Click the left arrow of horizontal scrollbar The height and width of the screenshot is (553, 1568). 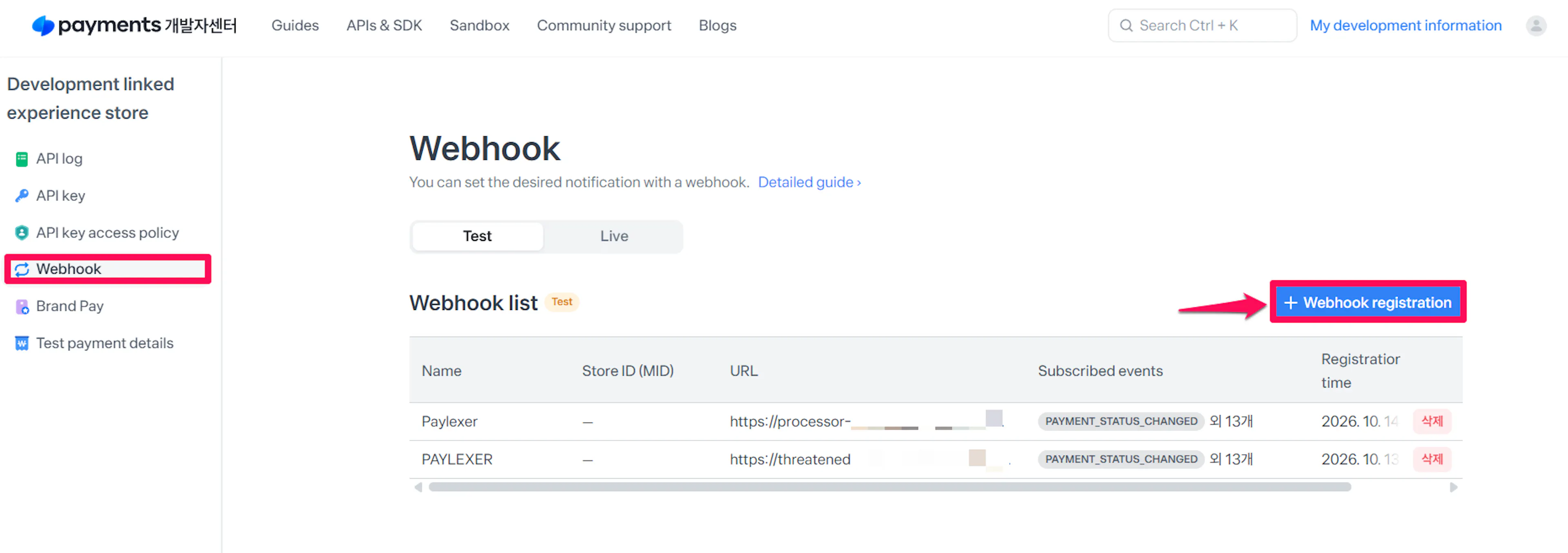click(x=418, y=487)
